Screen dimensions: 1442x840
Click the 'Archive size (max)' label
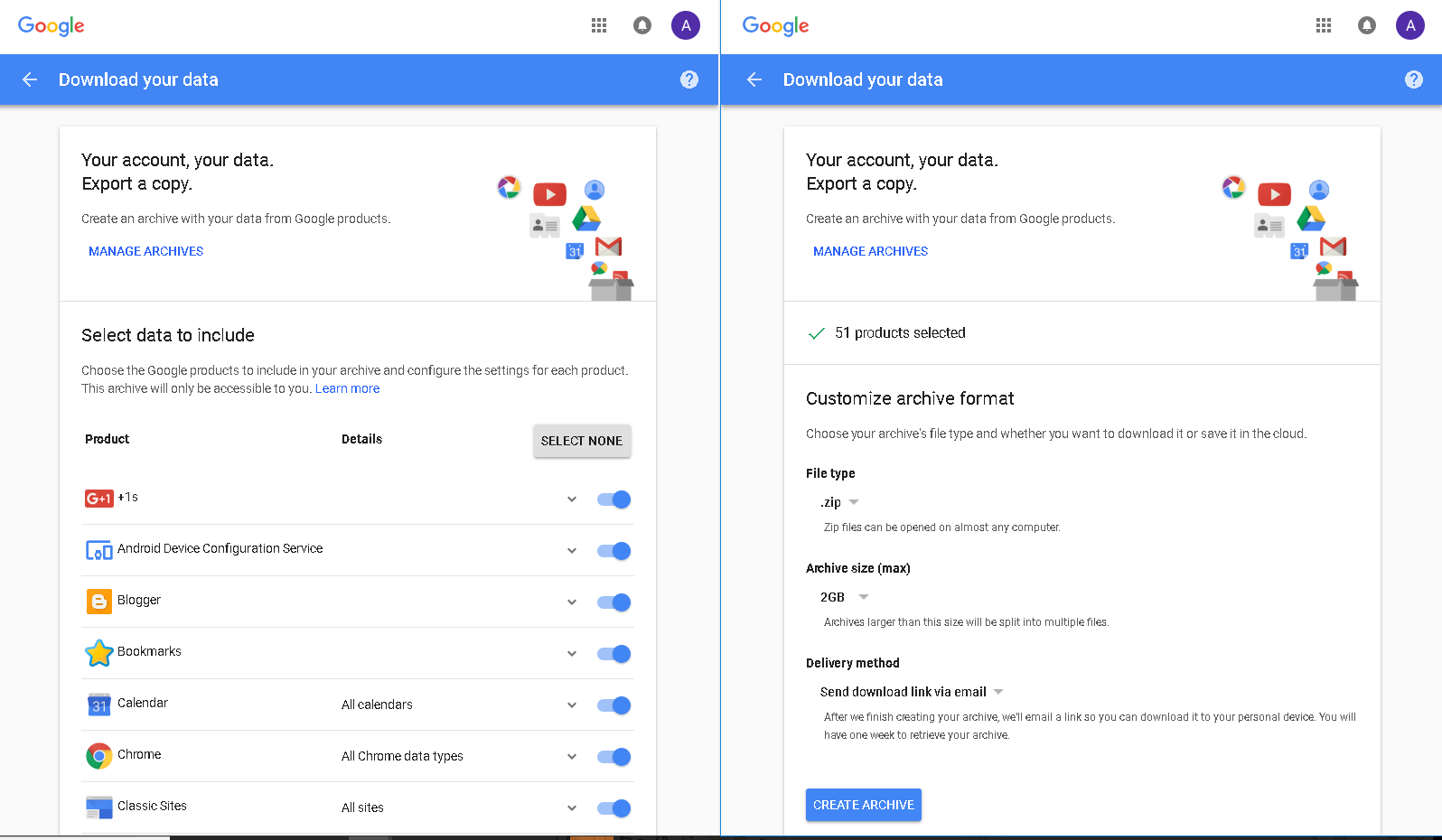point(858,568)
